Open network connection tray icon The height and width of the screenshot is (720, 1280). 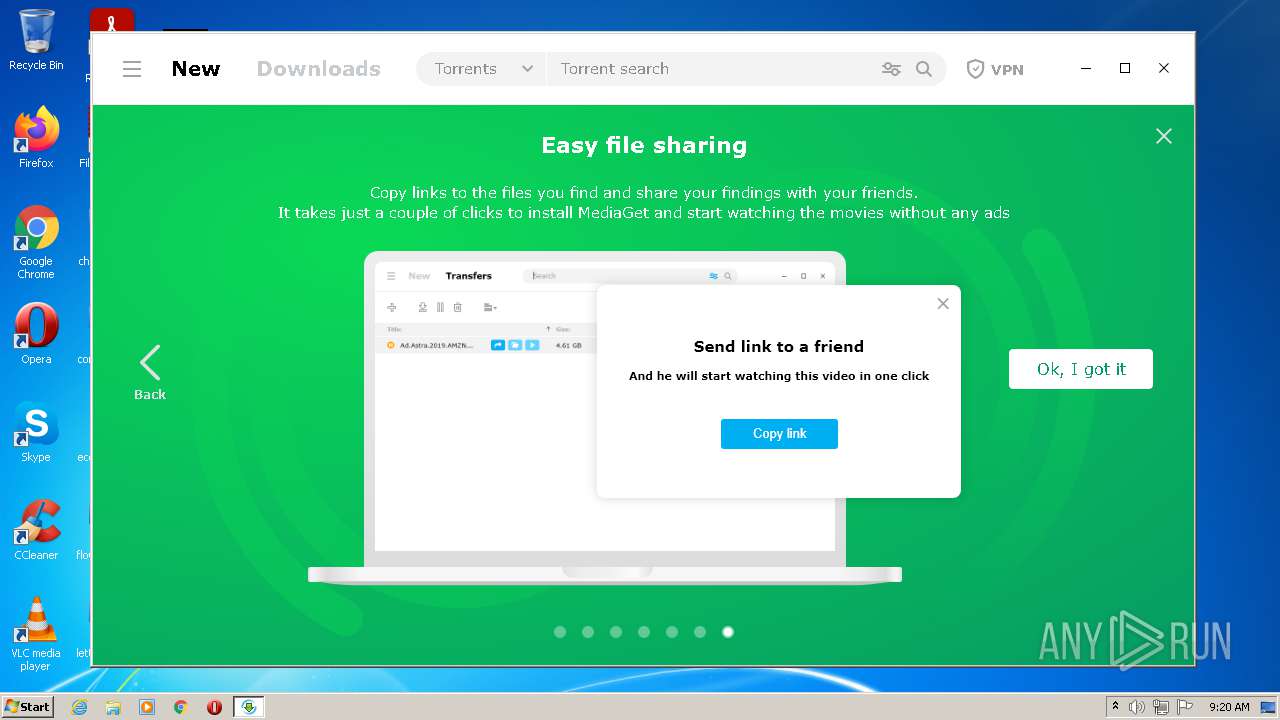pyautogui.click(x=1161, y=707)
